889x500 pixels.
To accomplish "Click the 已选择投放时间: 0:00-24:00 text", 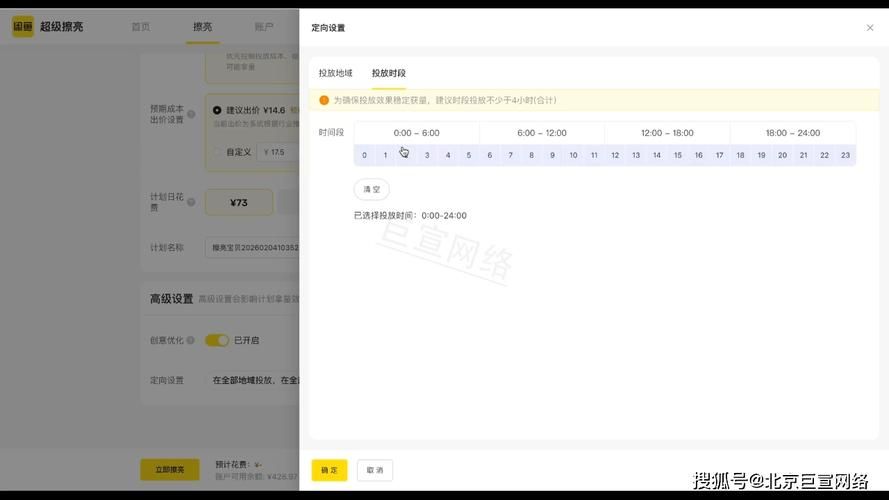I will coord(410,215).
